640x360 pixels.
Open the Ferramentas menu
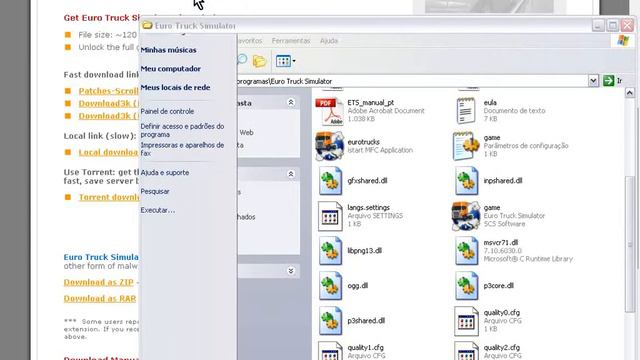coord(291,41)
